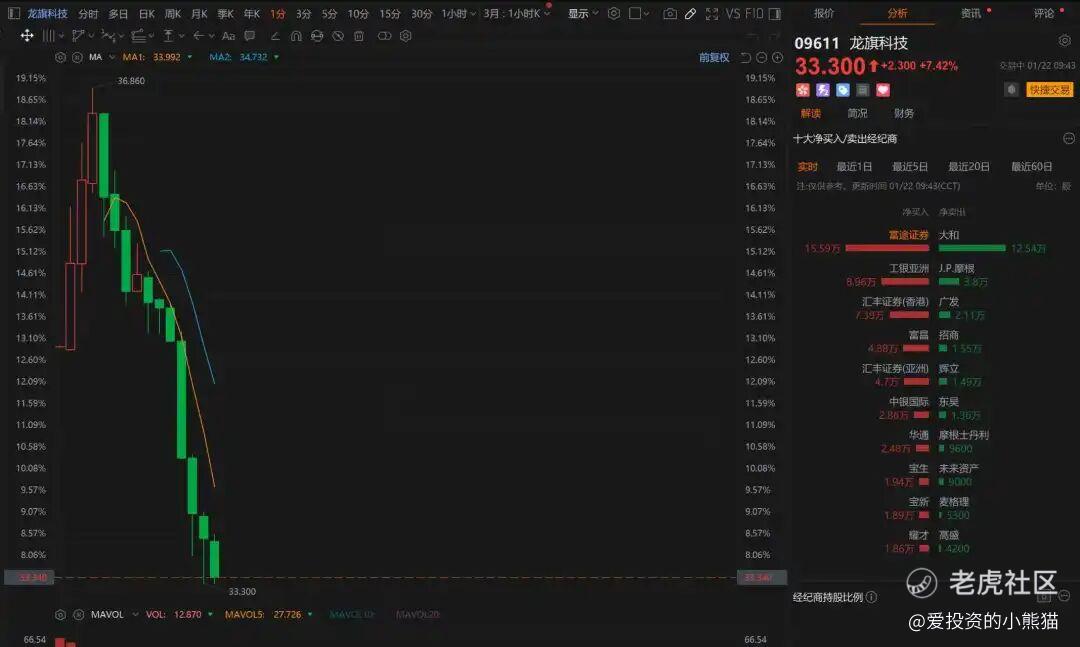
Task: Enter fullscreen chart mode
Action: [x=712, y=14]
